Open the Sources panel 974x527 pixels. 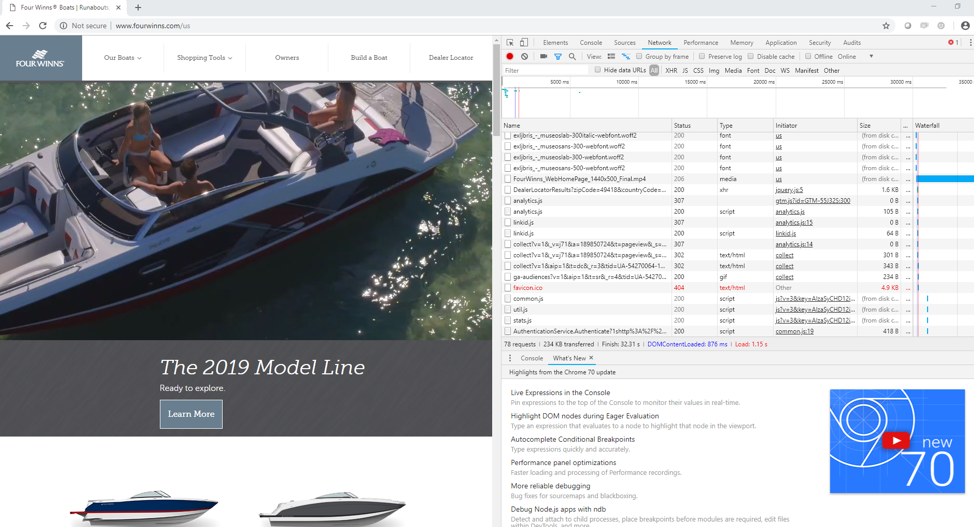point(625,43)
